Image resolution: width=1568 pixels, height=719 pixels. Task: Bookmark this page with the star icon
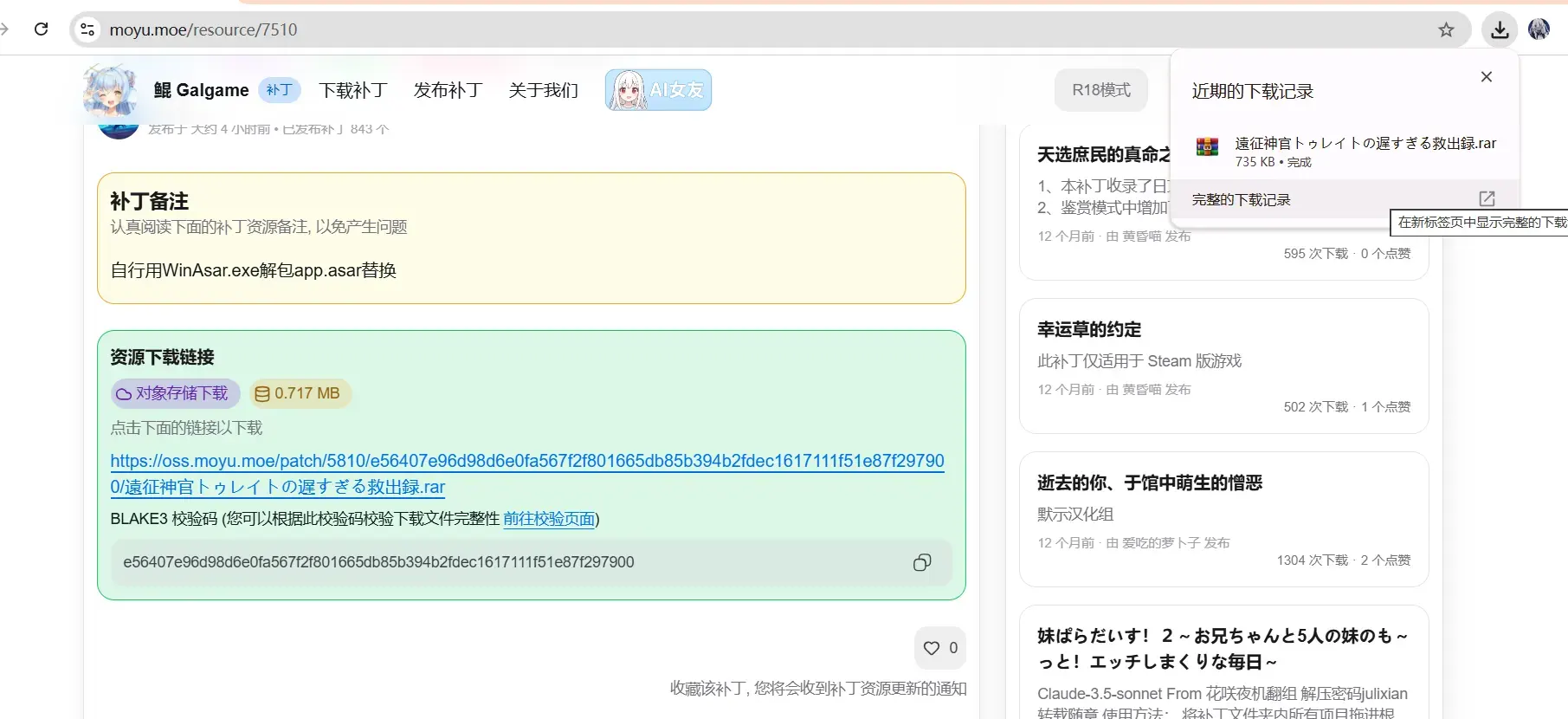tap(1446, 30)
